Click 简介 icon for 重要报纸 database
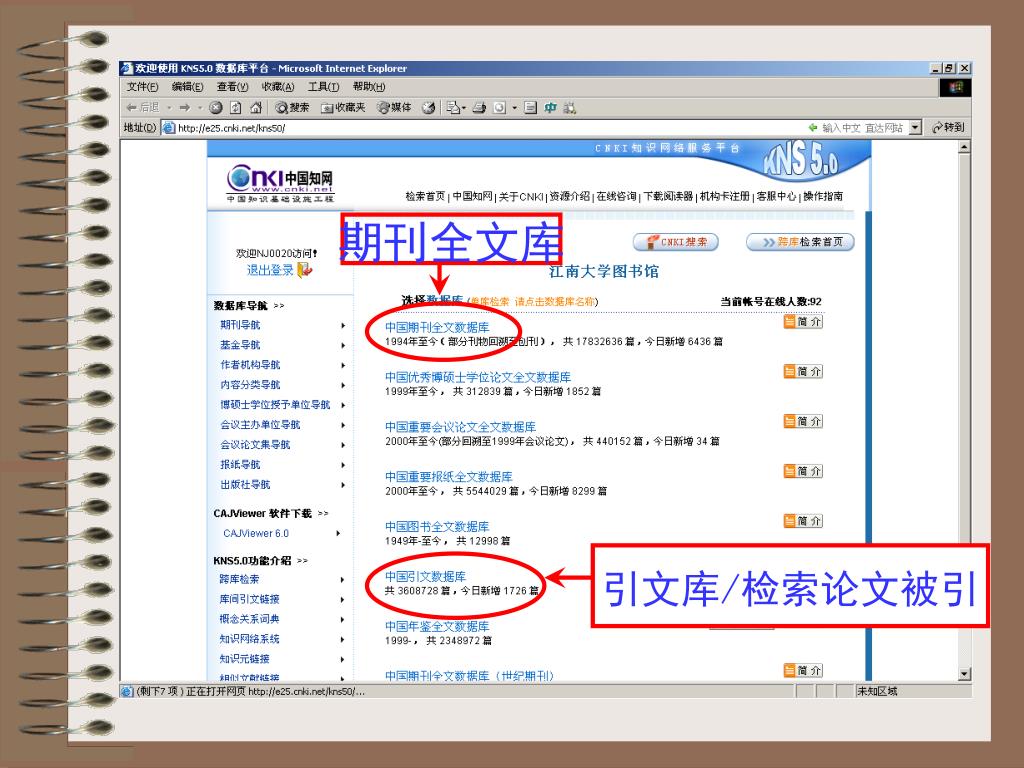This screenshot has height=768, width=1024. pyautogui.click(x=803, y=471)
